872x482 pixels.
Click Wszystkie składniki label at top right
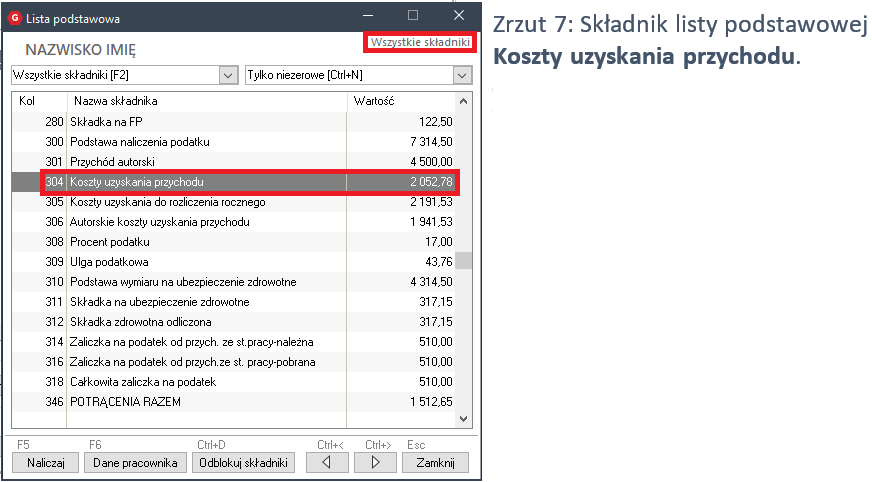pos(420,42)
